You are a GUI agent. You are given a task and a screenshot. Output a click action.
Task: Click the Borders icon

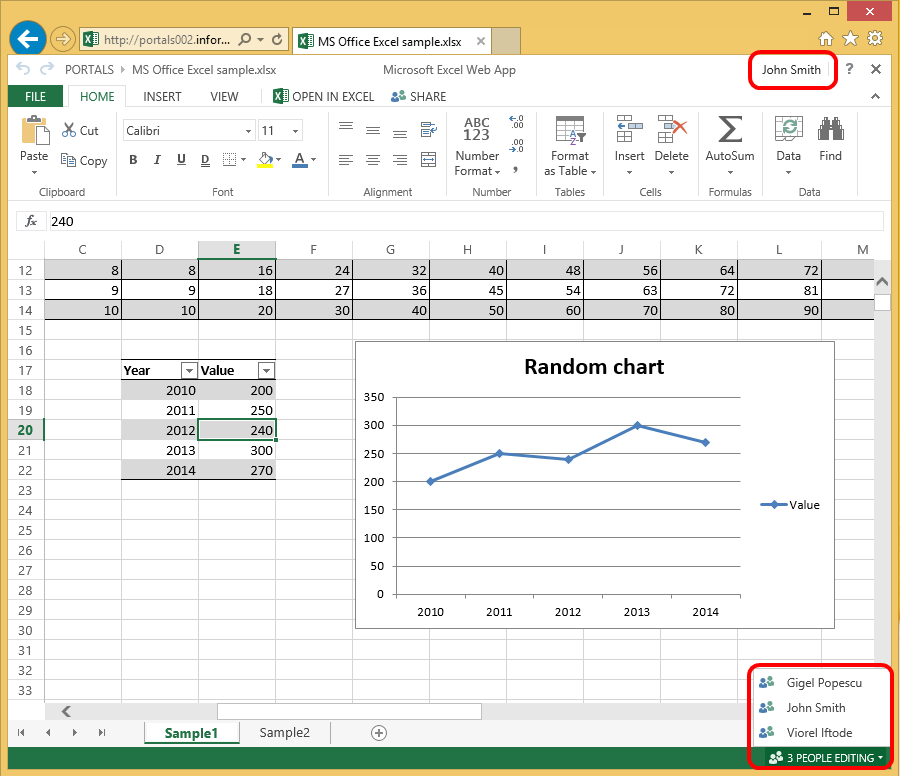pos(229,160)
